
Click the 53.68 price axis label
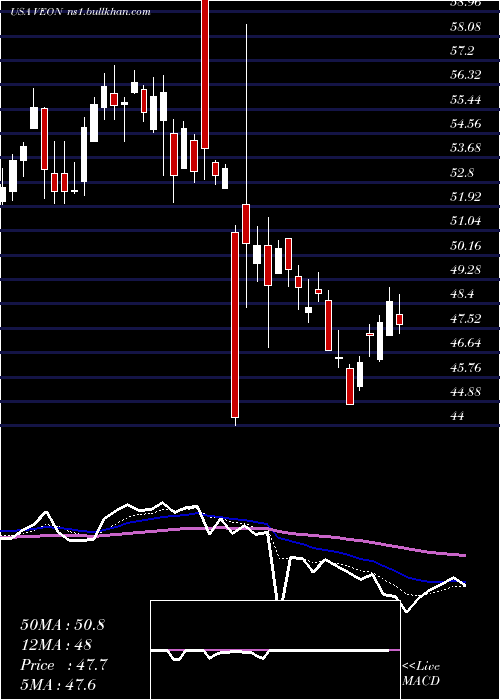tap(466, 148)
